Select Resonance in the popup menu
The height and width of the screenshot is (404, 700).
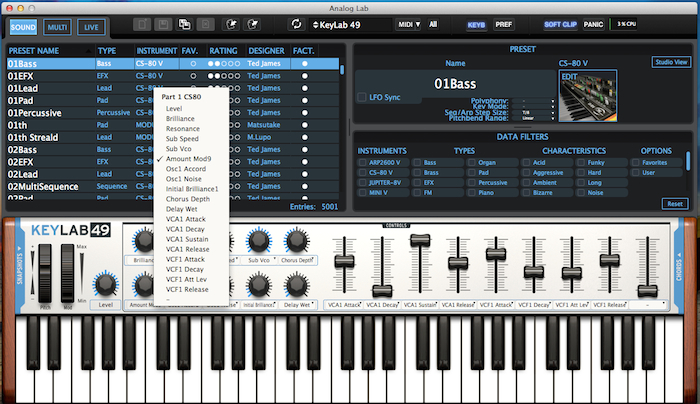pyautogui.click(x=183, y=129)
